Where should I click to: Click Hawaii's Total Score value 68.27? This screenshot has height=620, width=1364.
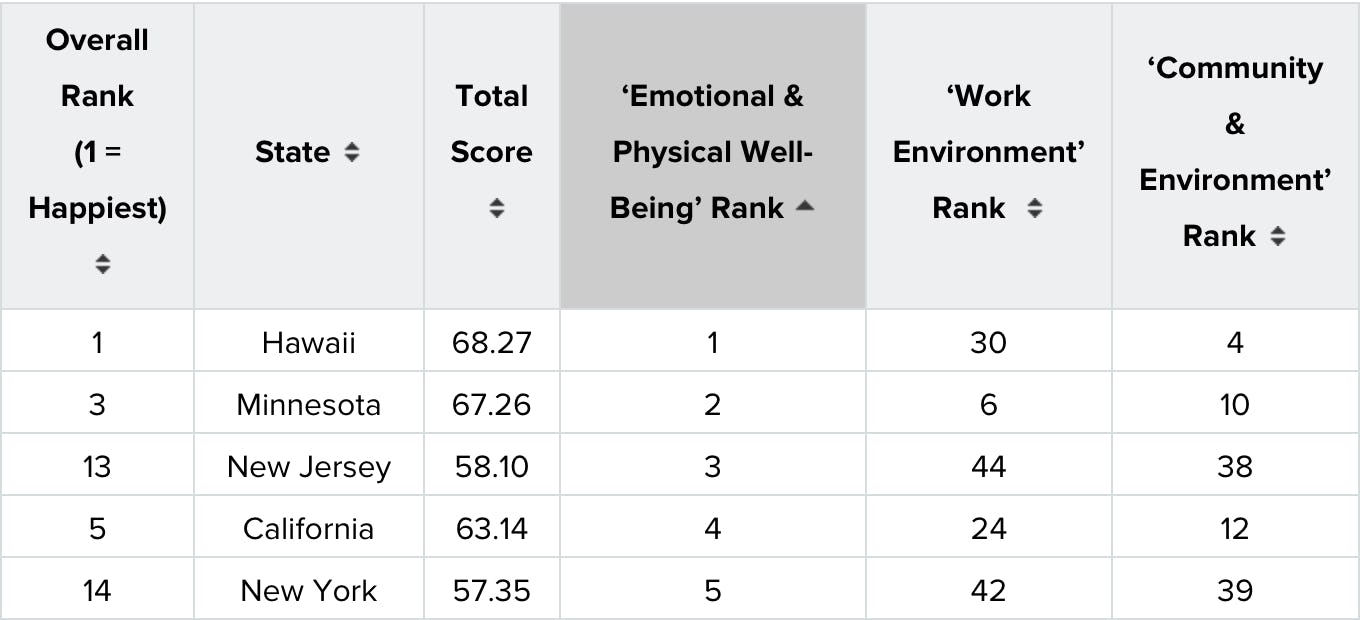point(491,342)
